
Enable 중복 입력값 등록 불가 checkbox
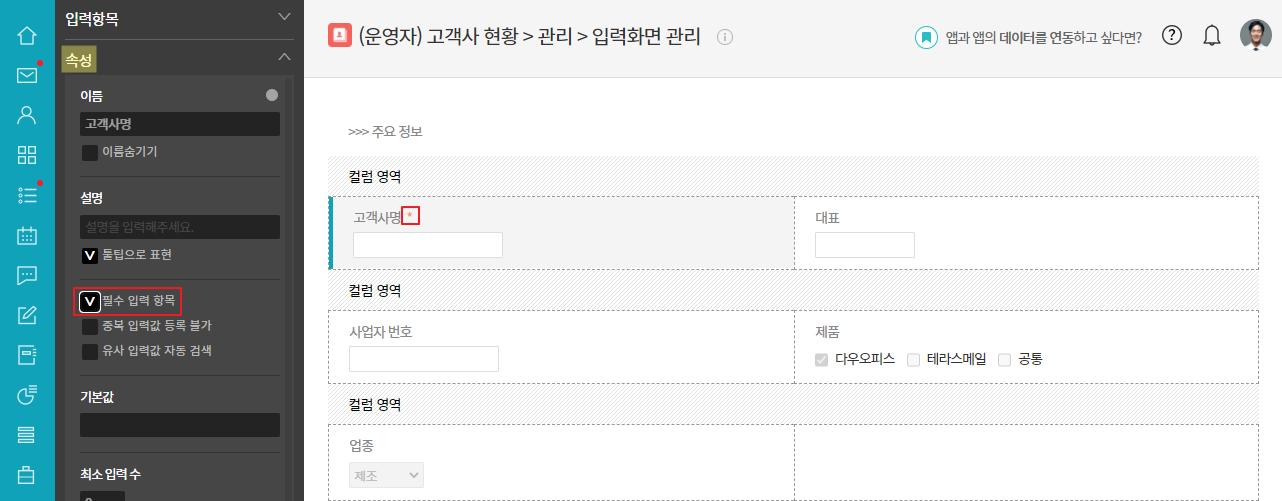tap(90, 326)
